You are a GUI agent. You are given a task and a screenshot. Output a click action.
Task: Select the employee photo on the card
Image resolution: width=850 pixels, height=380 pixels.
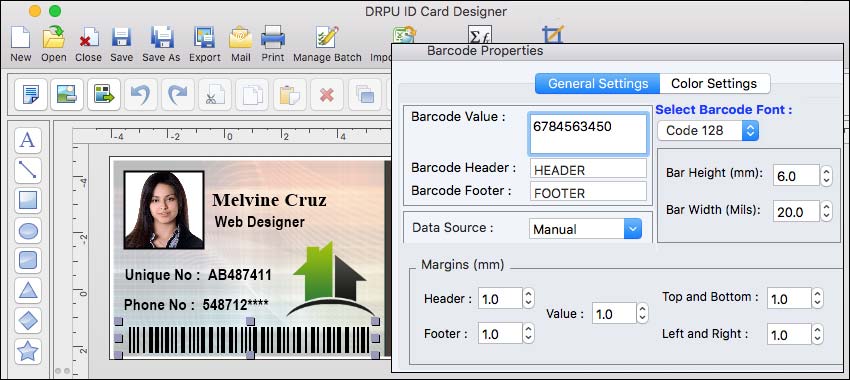click(x=164, y=210)
